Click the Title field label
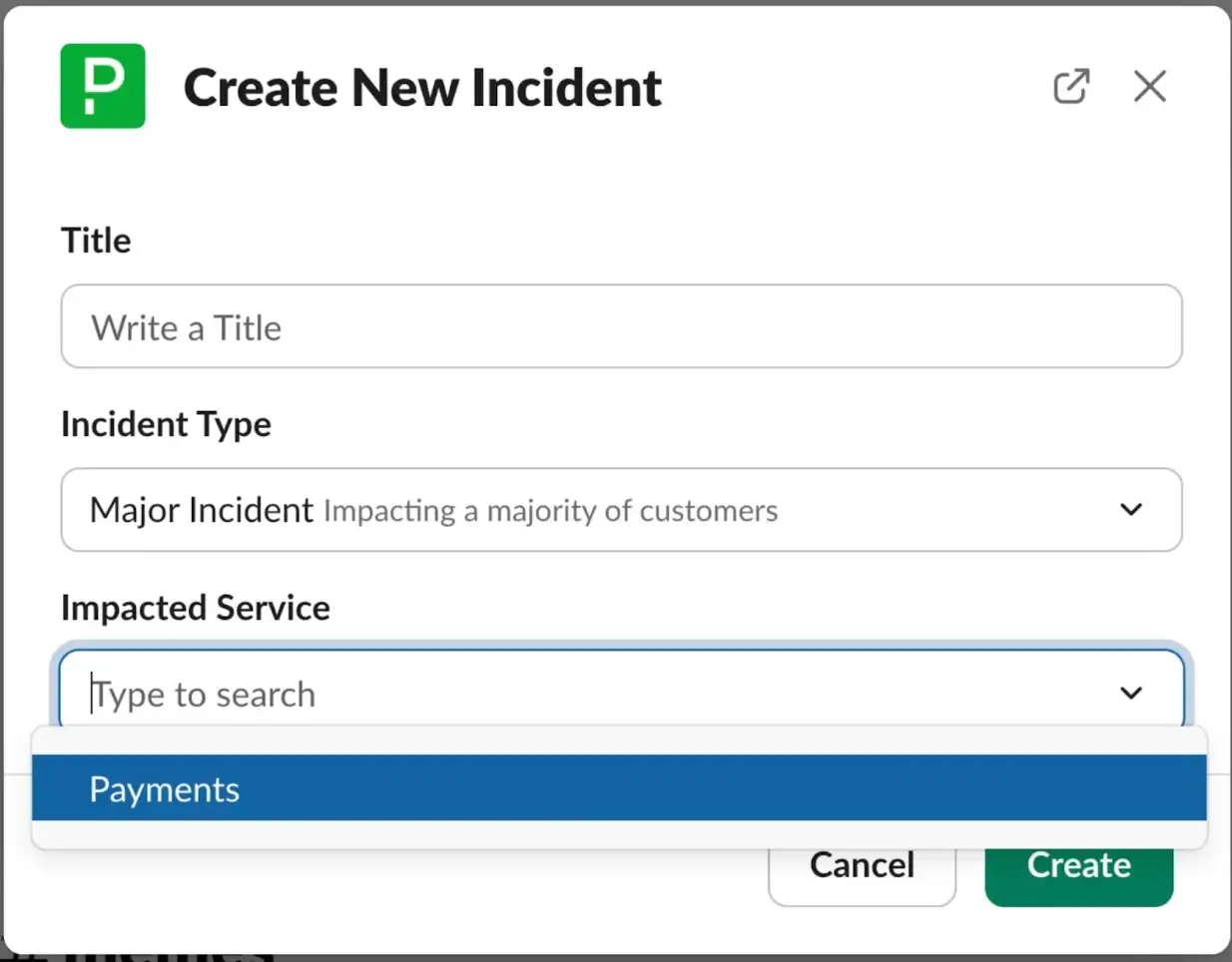Screen dimensions: 1232x962 click(96, 240)
